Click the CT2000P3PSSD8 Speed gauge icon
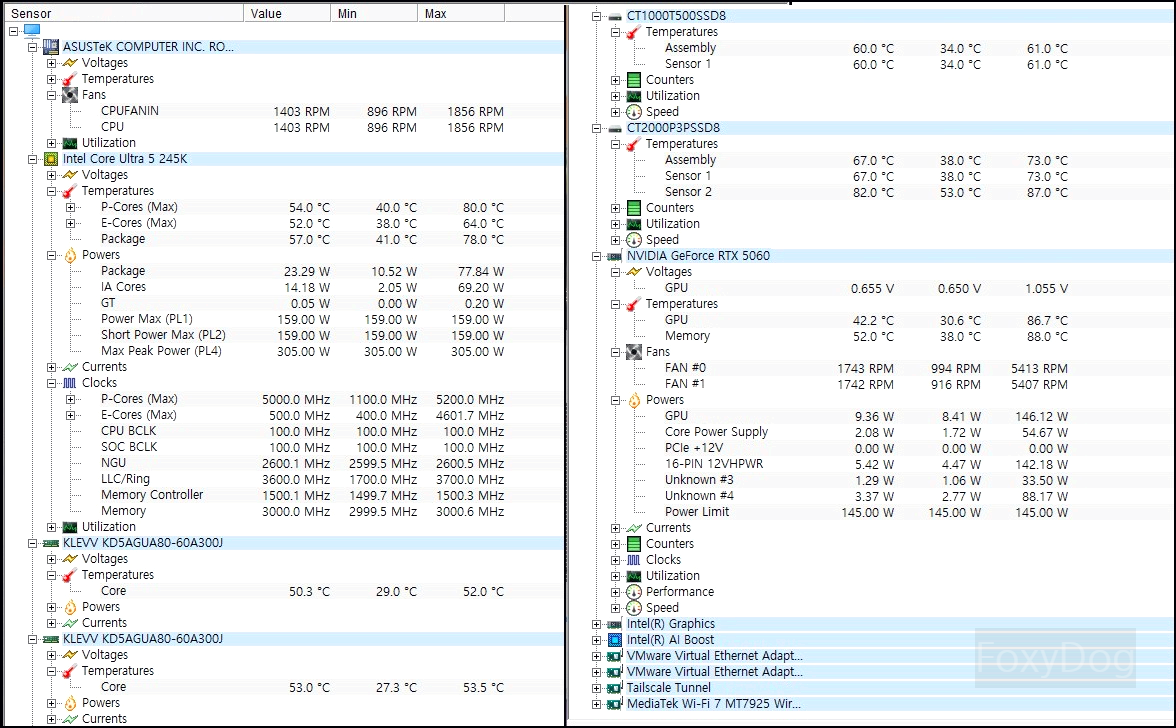This screenshot has width=1176, height=728. (634, 240)
